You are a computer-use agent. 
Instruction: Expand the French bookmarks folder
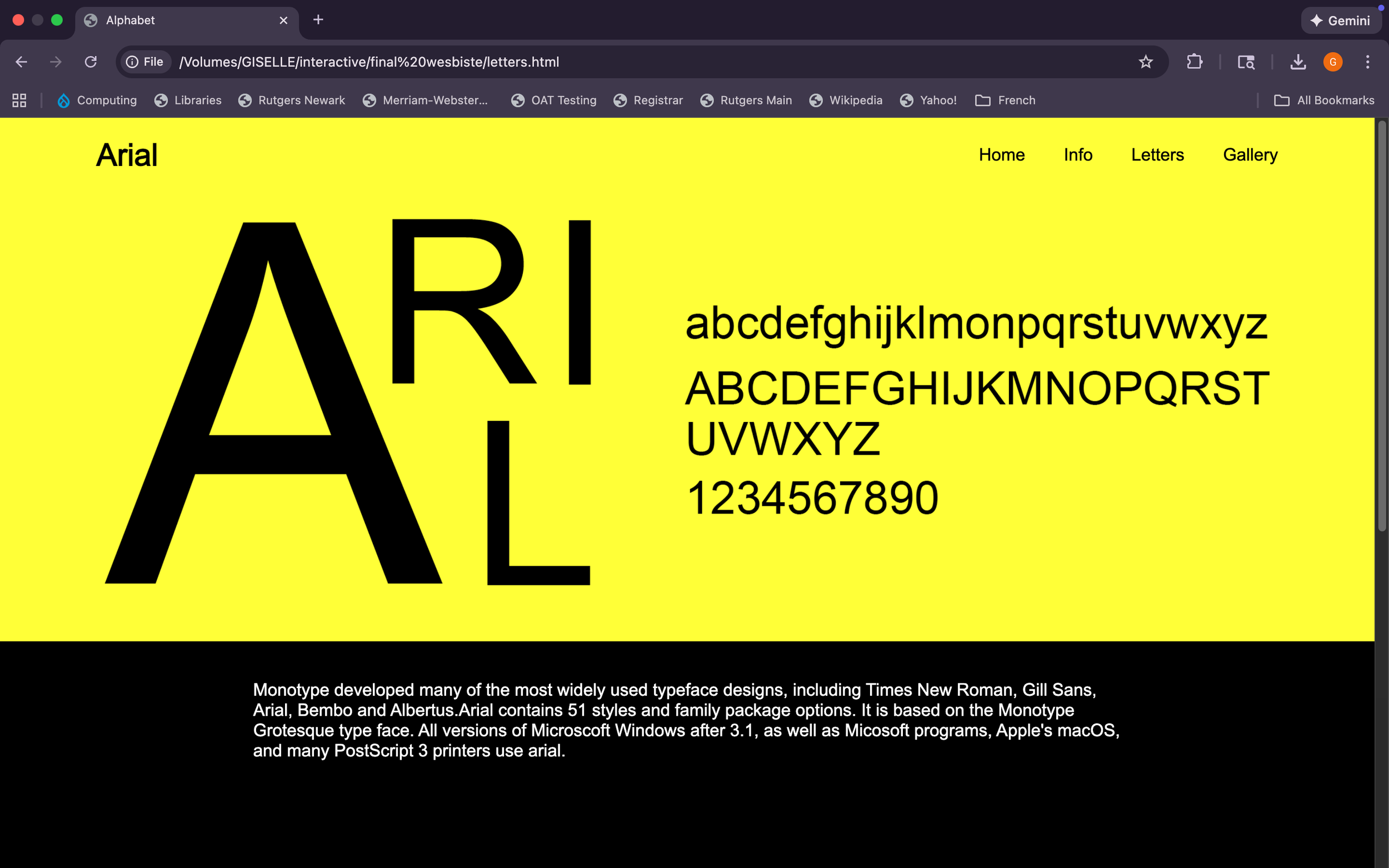click(x=1006, y=100)
